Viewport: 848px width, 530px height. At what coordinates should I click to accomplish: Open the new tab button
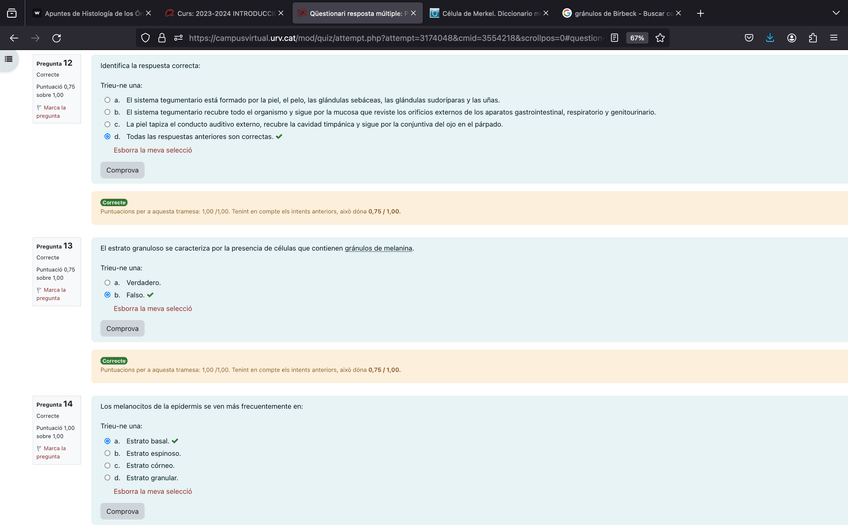(700, 13)
